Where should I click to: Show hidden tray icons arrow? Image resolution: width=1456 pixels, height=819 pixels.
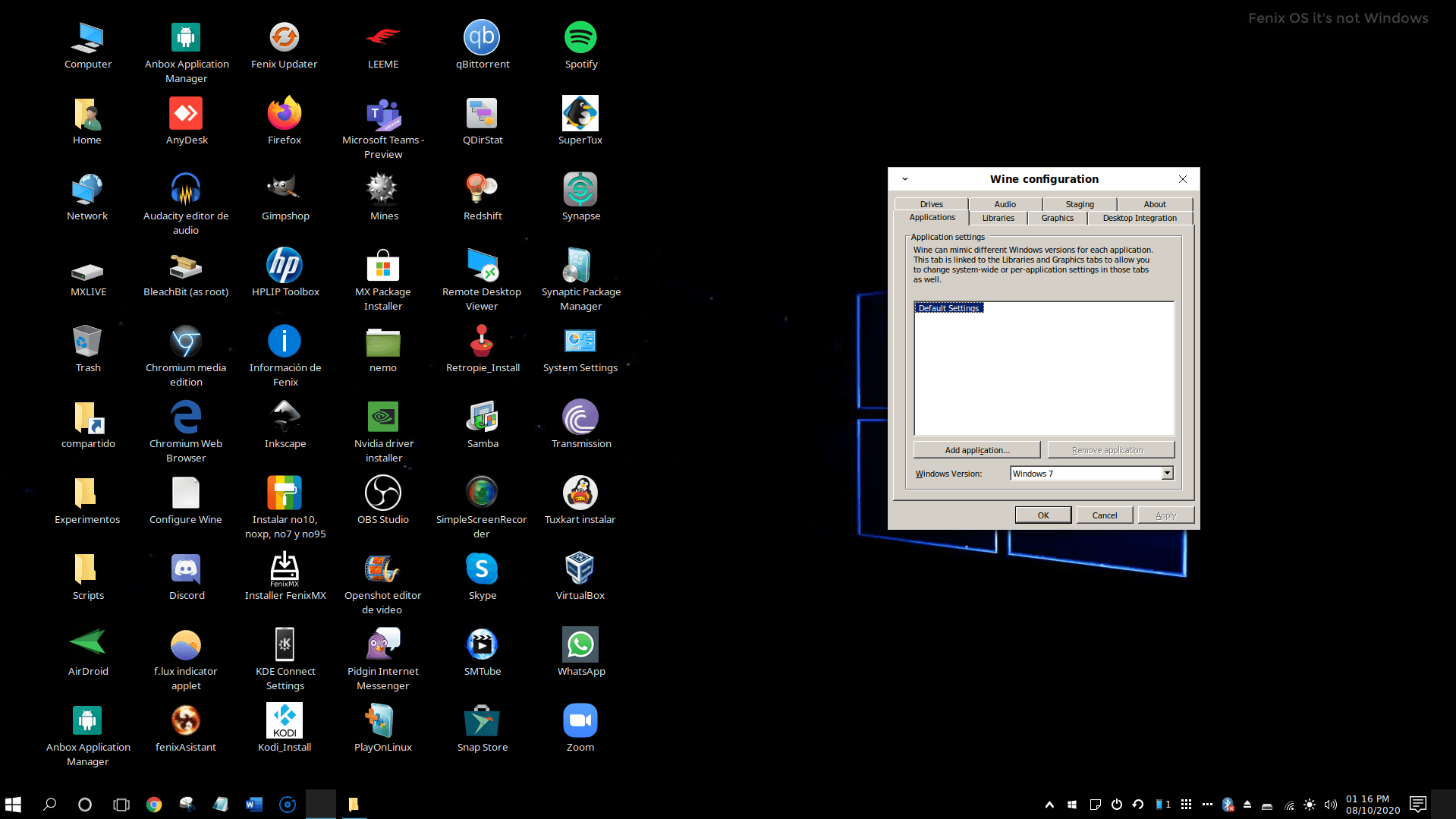(1049, 805)
